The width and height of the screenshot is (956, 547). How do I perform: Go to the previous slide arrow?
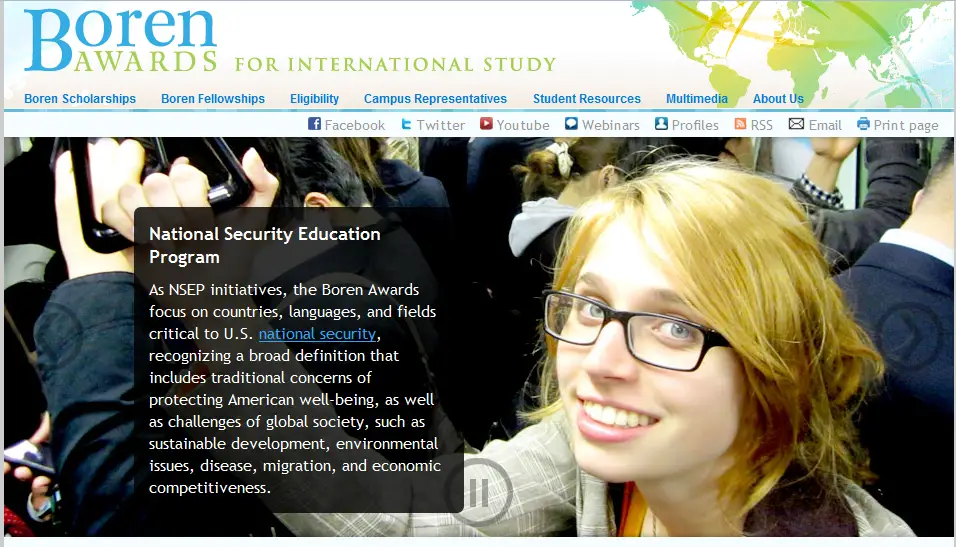point(49,336)
